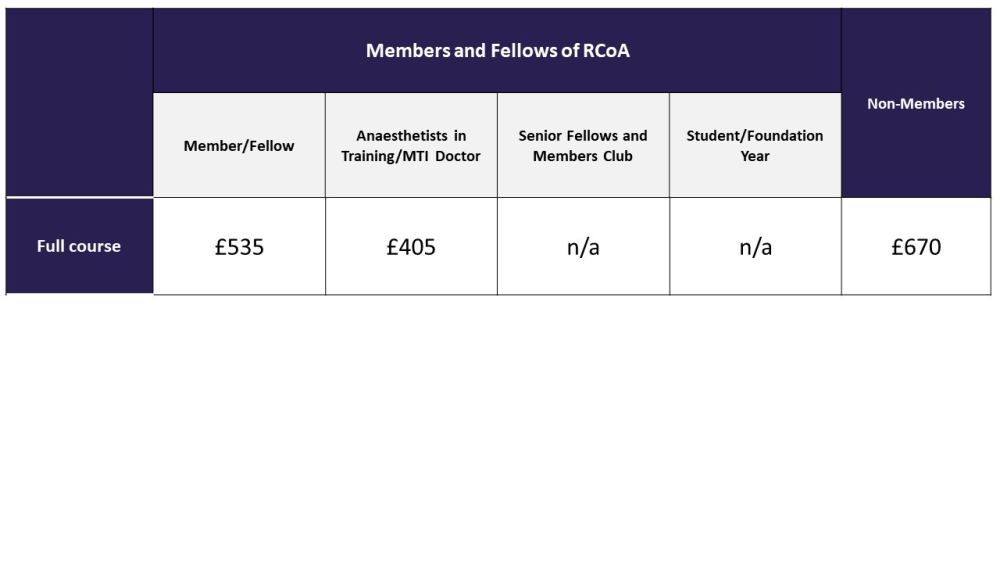Click the Member/Fellow column header
Viewport: 1000px width, 563px height.
[239, 145]
